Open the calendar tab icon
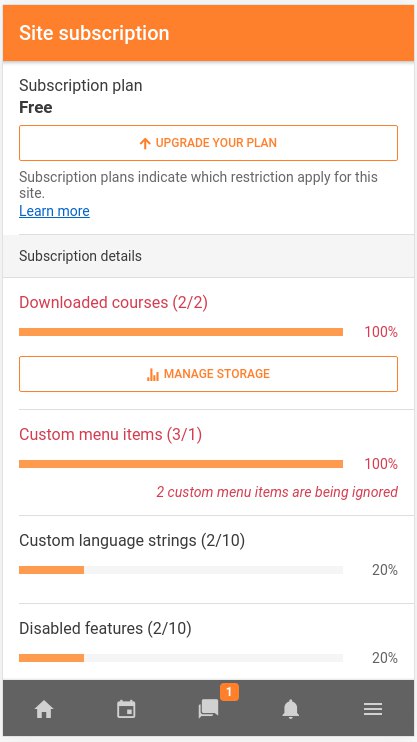The width and height of the screenshot is (417, 742). pos(126,709)
